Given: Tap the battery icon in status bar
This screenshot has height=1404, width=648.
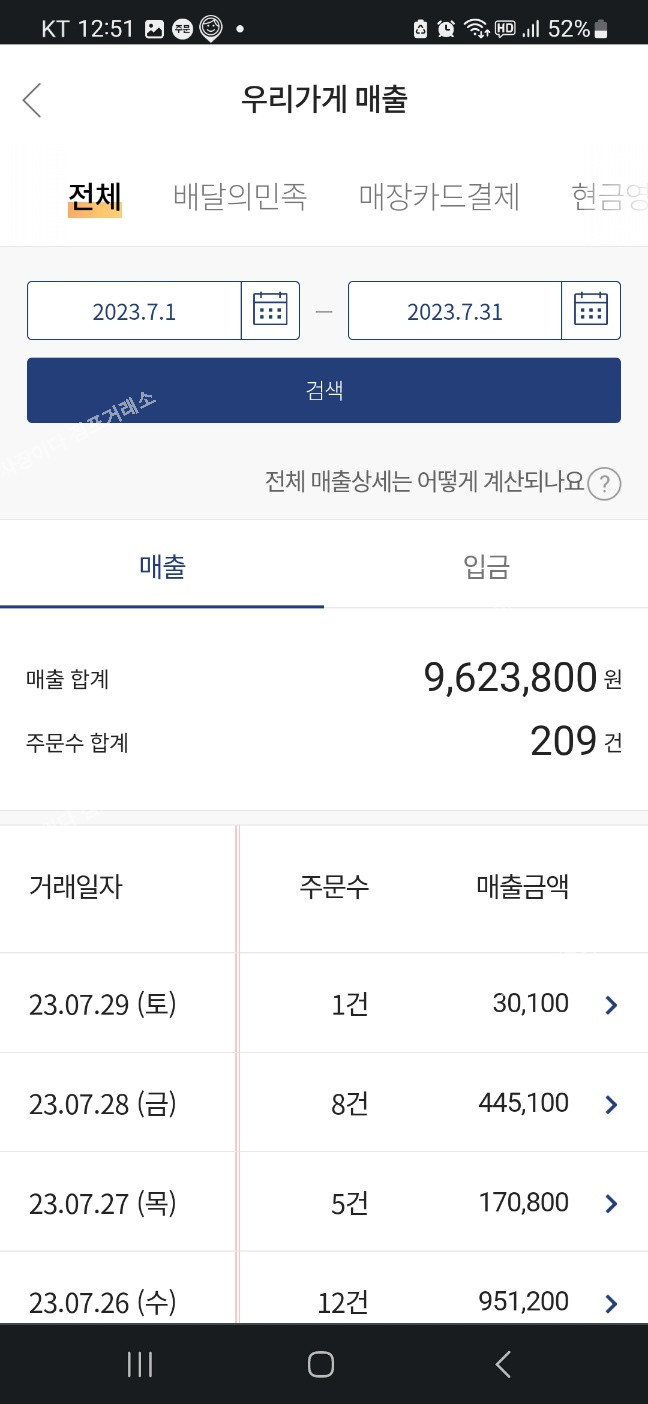Looking at the screenshot, I should (601, 29).
